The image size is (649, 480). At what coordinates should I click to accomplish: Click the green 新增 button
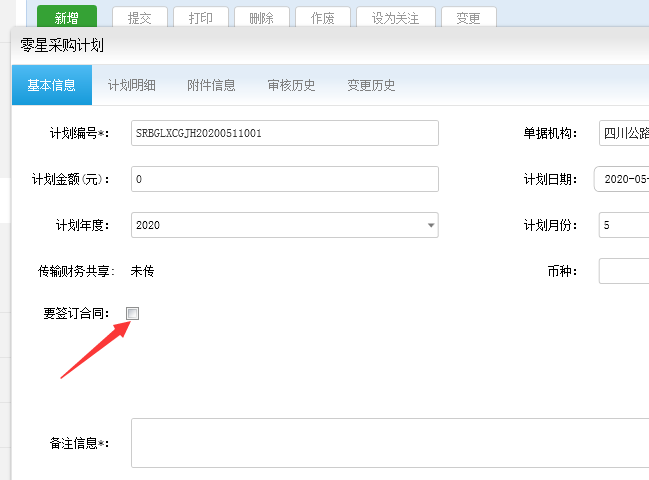click(x=67, y=18)
